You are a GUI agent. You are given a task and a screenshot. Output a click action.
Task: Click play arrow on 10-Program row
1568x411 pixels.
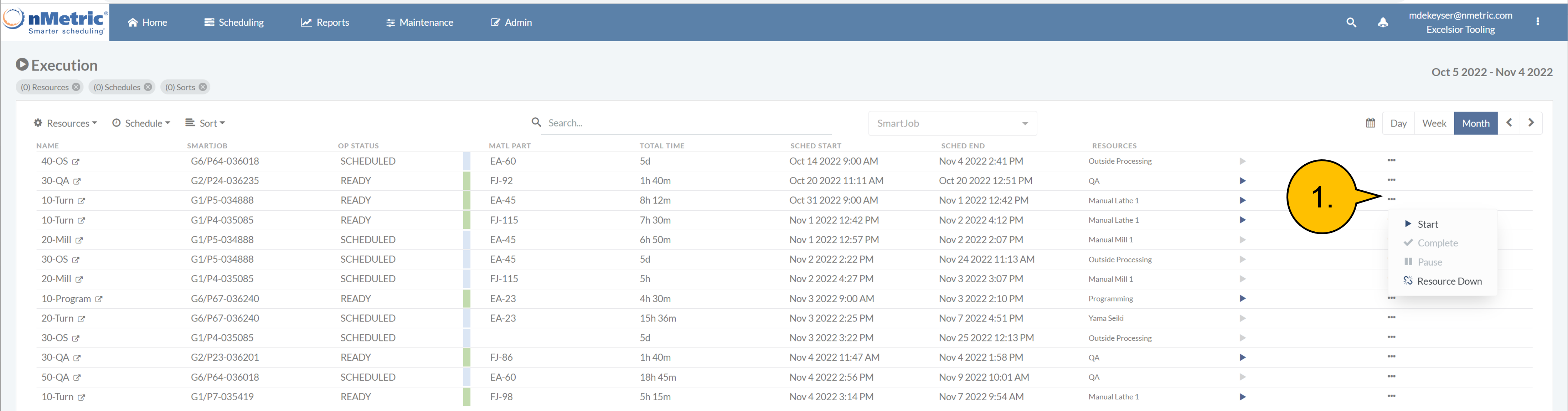(x=1242, y=298)
